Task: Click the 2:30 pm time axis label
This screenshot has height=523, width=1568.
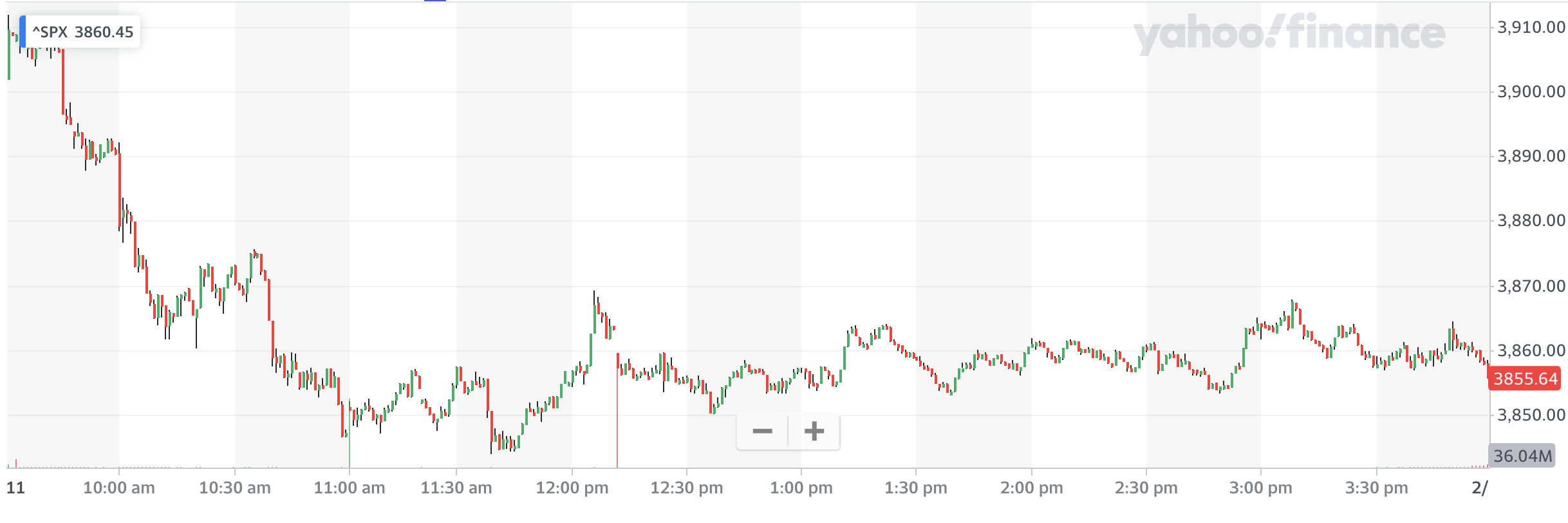Action: point(1146,488)
